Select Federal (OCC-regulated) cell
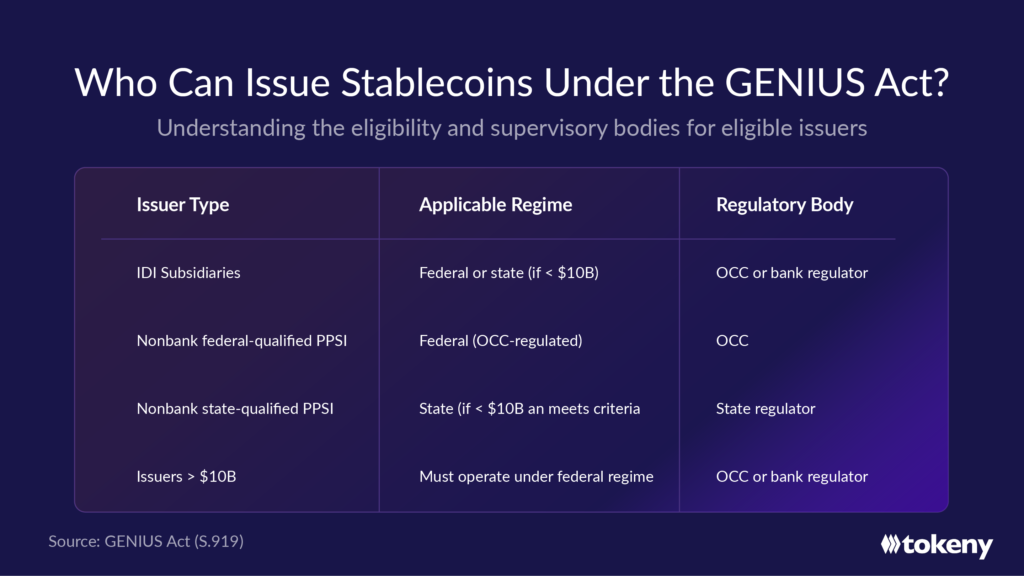This screenshot has height=576, width=1024. tap(501, 340)
